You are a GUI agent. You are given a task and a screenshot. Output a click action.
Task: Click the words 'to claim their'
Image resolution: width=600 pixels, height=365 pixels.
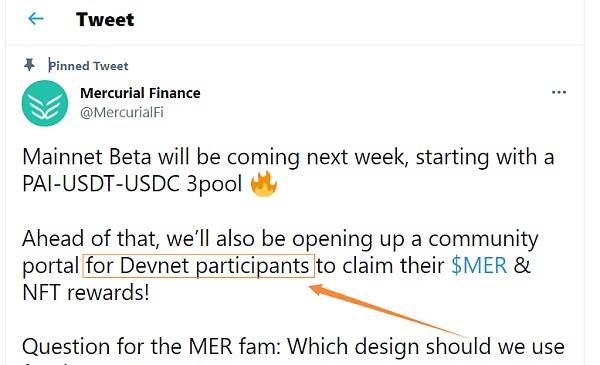click(380, 265)
